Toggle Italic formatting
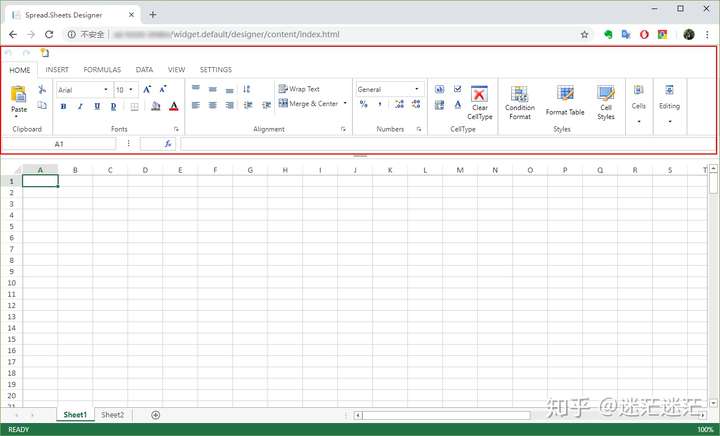Image resolution: width=720 pixels, height=436 pixels. [x=80, y=106]
